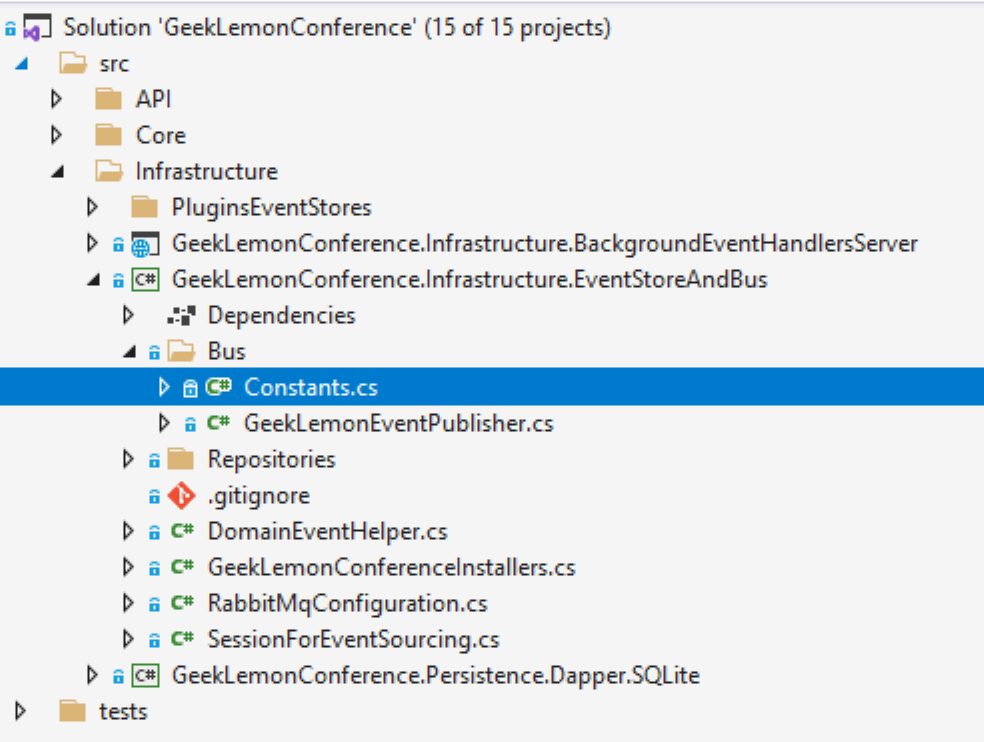Click the lock icon beside Constants.cs
This screenshot has height=742, width=984.
pyautogui.click(x=190, y=389)
